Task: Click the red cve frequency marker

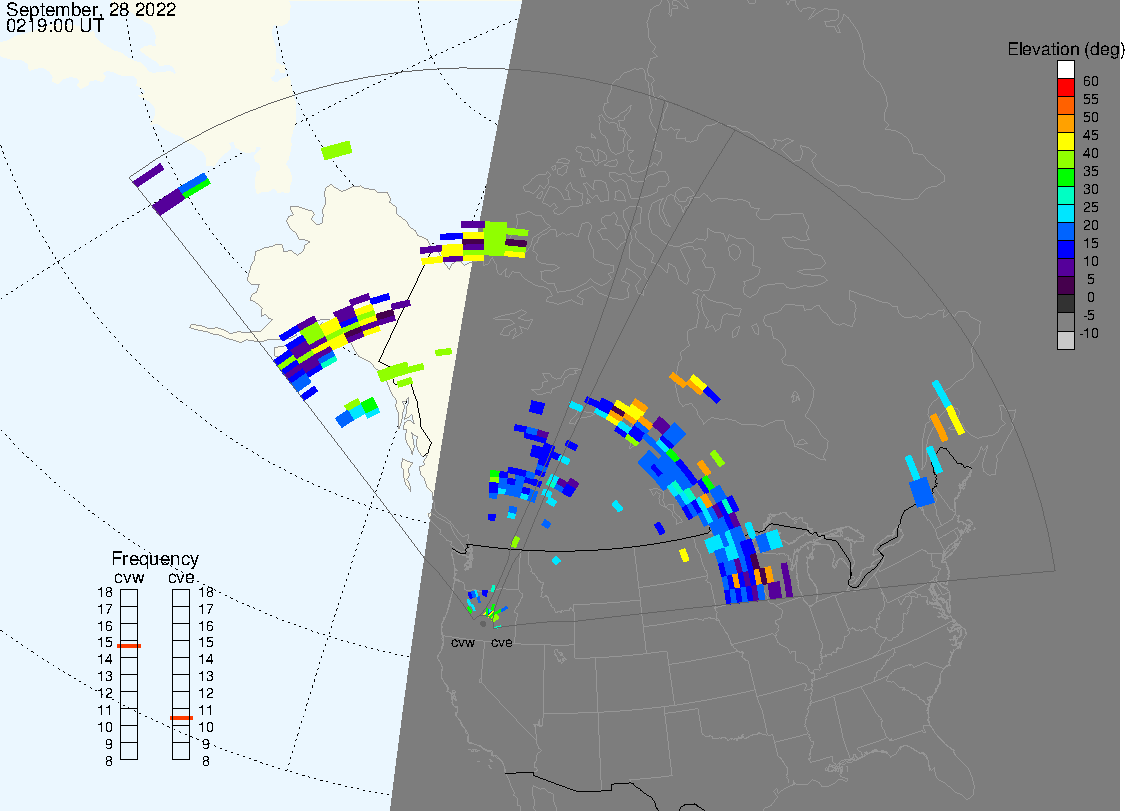Action: [181, 718]
